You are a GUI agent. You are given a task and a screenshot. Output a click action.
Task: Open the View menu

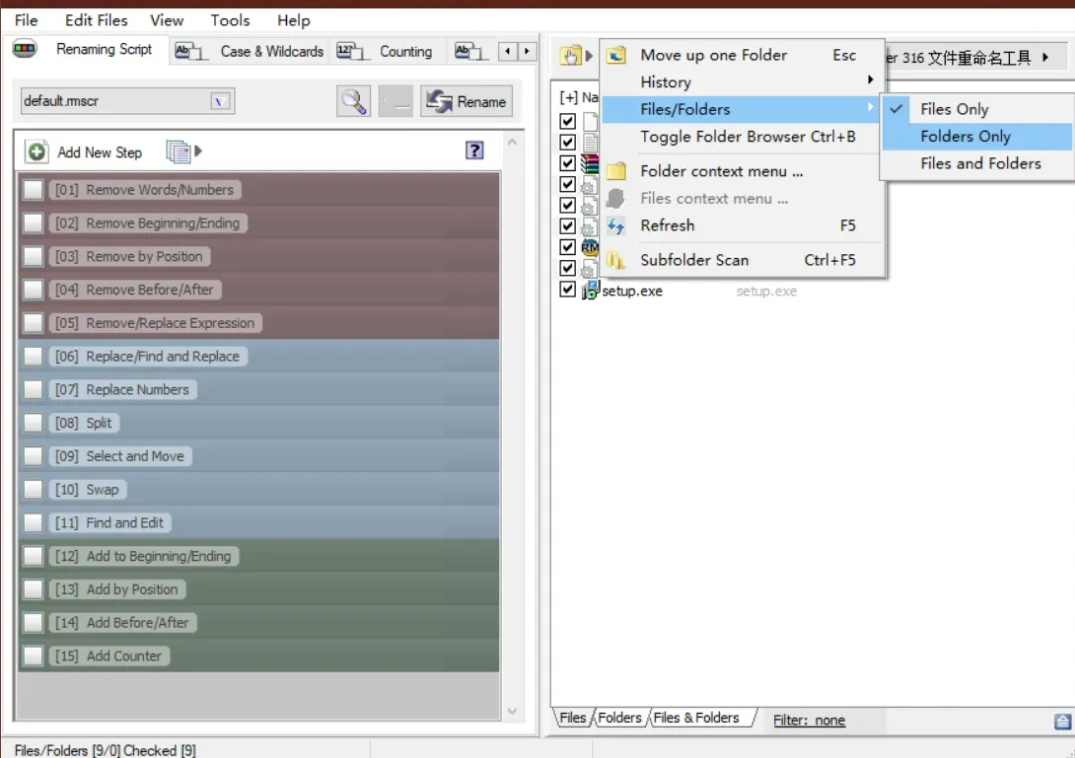(167, 21)
